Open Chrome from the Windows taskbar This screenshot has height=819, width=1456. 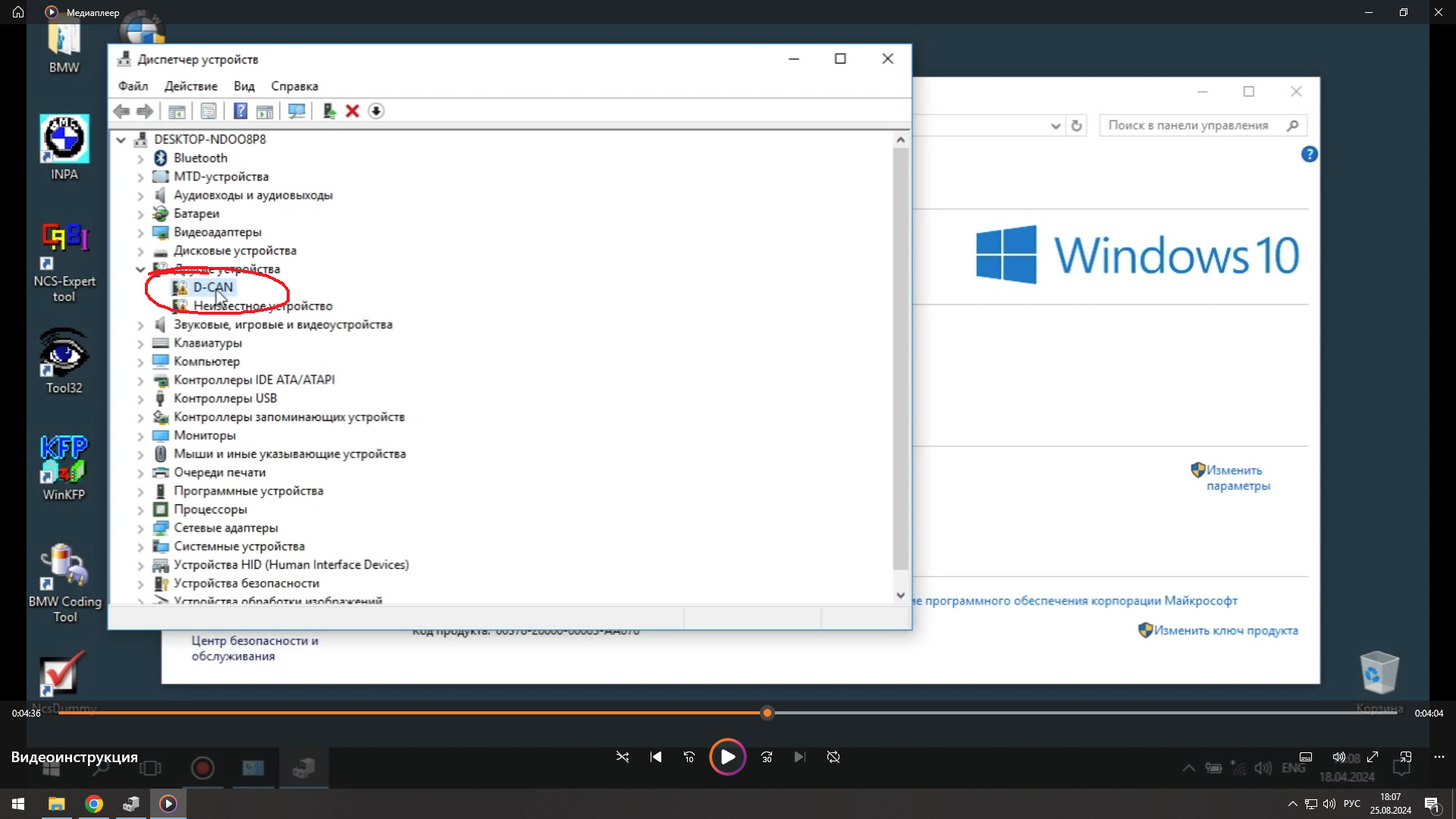[x=94, y=804]
